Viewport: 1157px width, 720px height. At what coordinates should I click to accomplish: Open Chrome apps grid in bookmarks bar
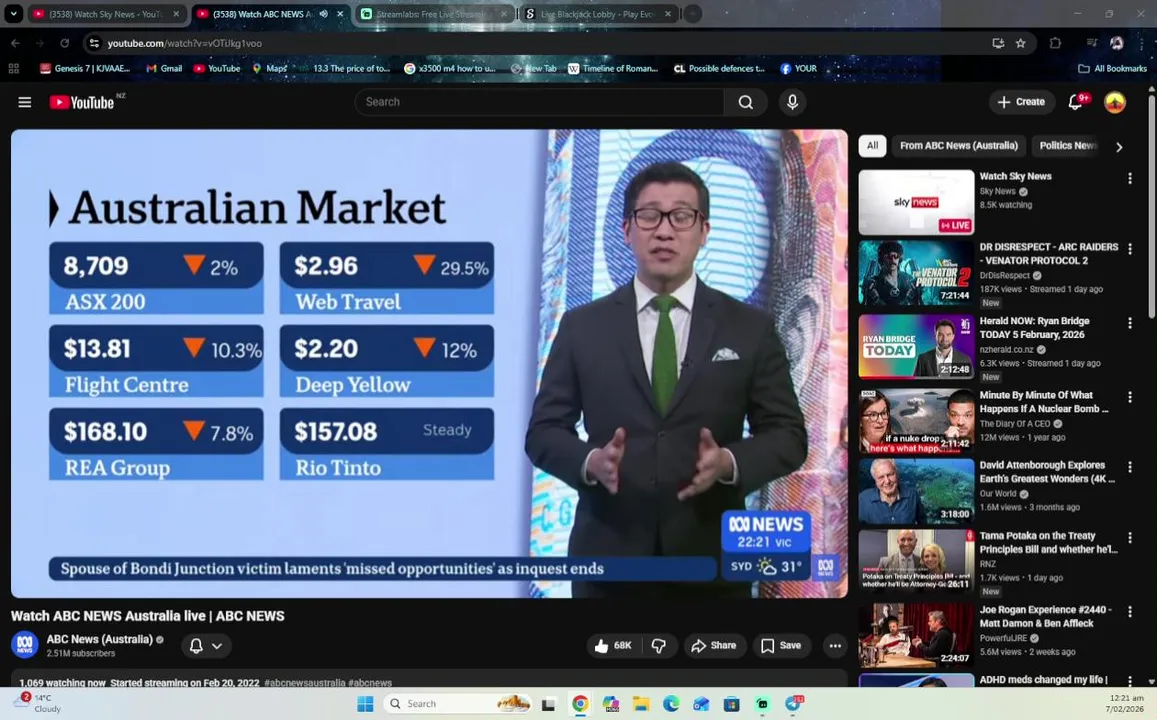(x=13, y=69)
